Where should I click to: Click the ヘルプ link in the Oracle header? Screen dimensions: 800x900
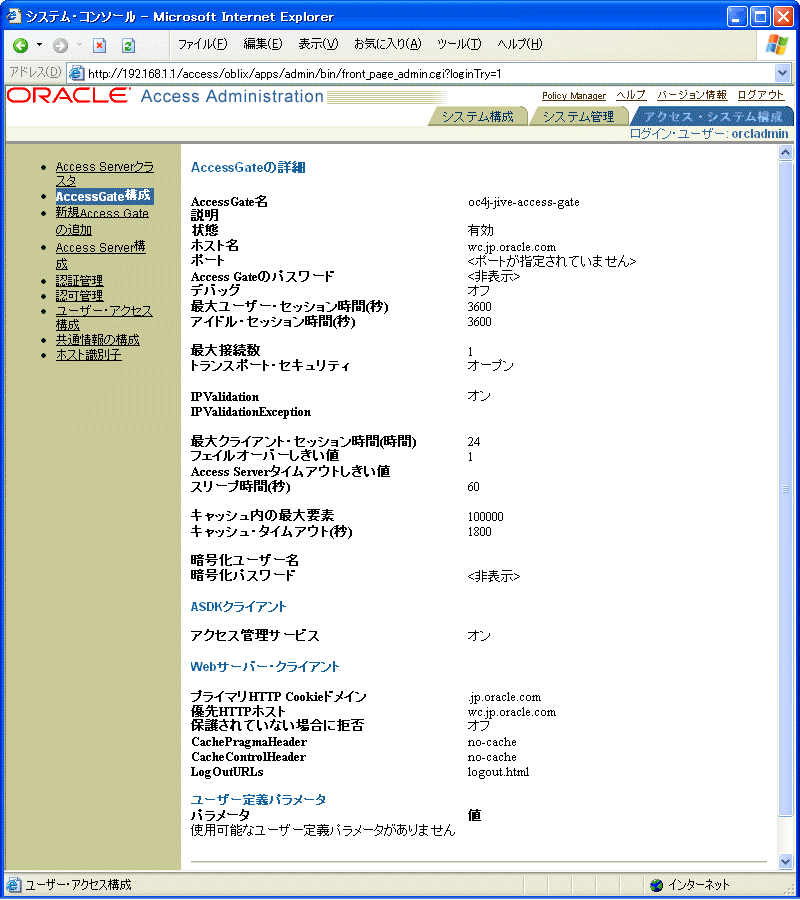click(x=631, y=95)
